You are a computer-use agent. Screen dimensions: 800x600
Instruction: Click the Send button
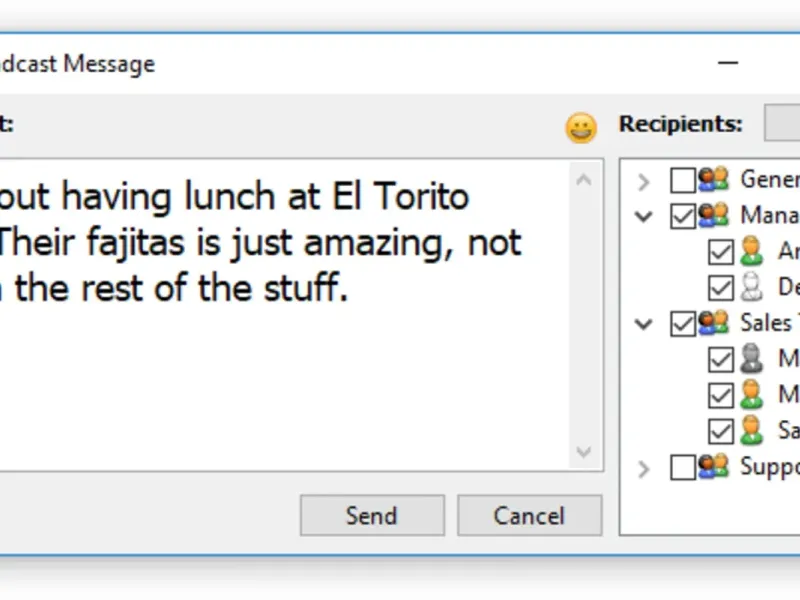click(372, 515)
